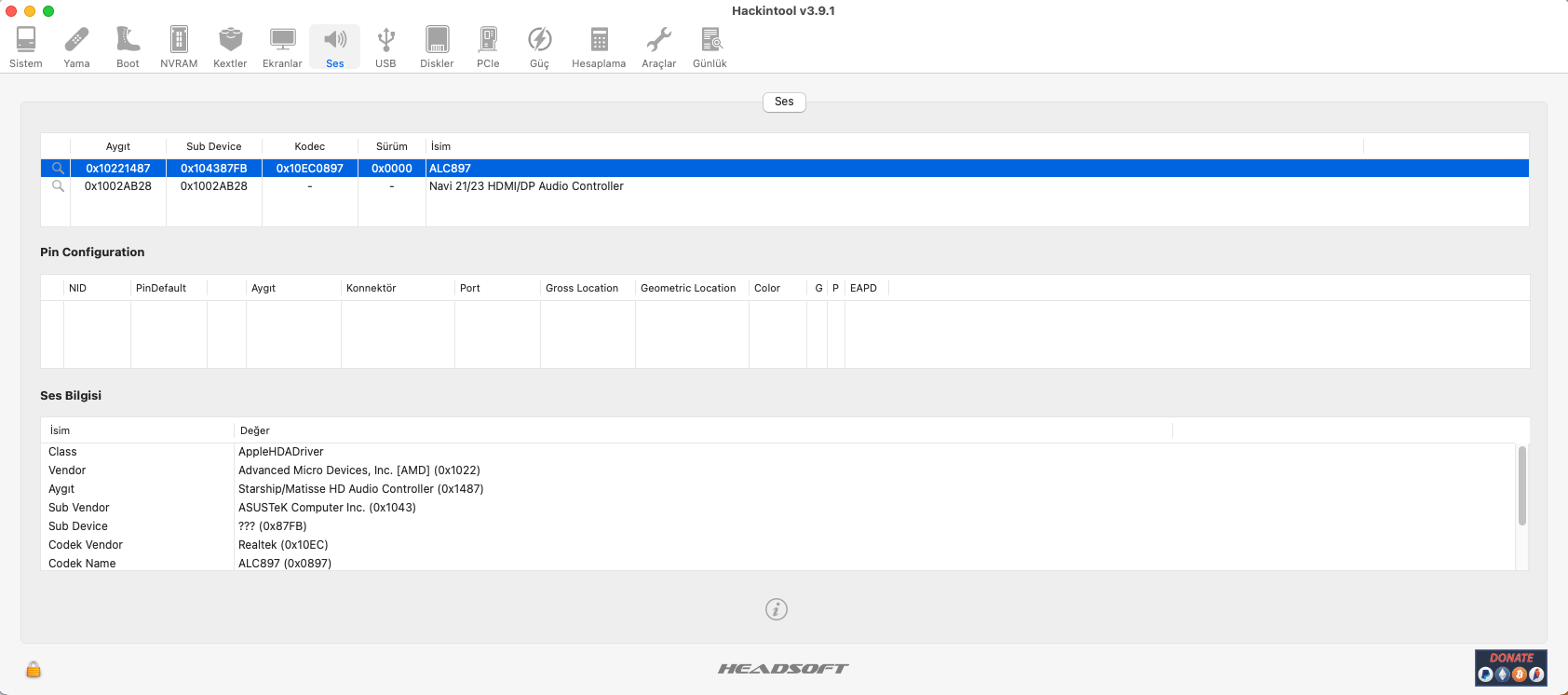Show the USB ports section

coord(385,47)
